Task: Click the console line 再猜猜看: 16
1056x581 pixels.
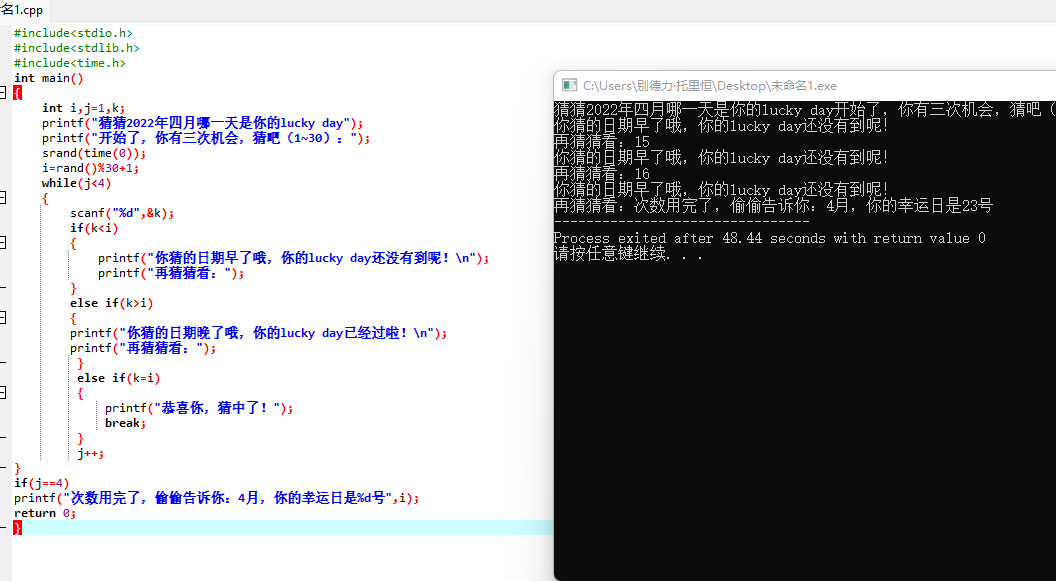Action: point(601,174)
